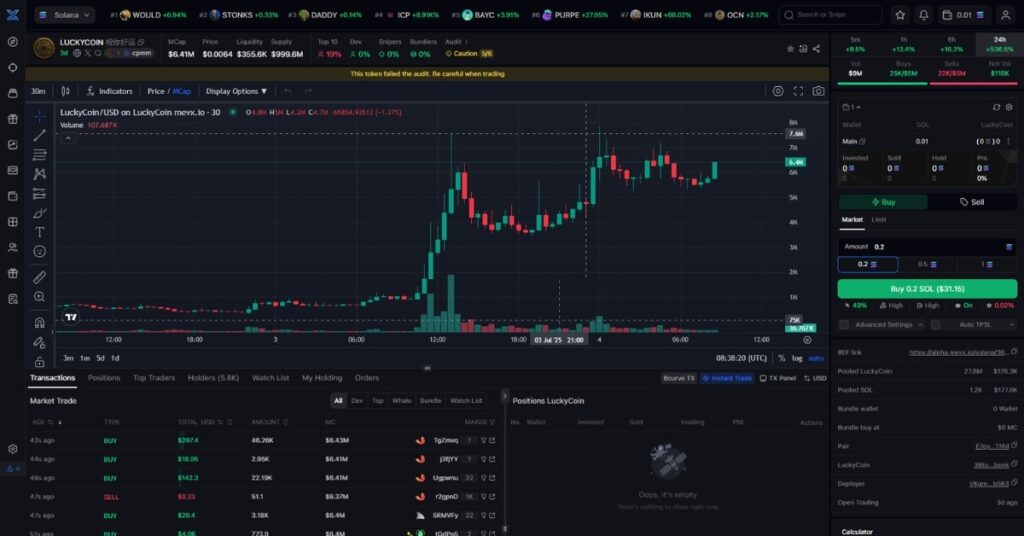Expand the Display Options dropdown
The width and height of the screenshot is (1024, 536).
236,91
